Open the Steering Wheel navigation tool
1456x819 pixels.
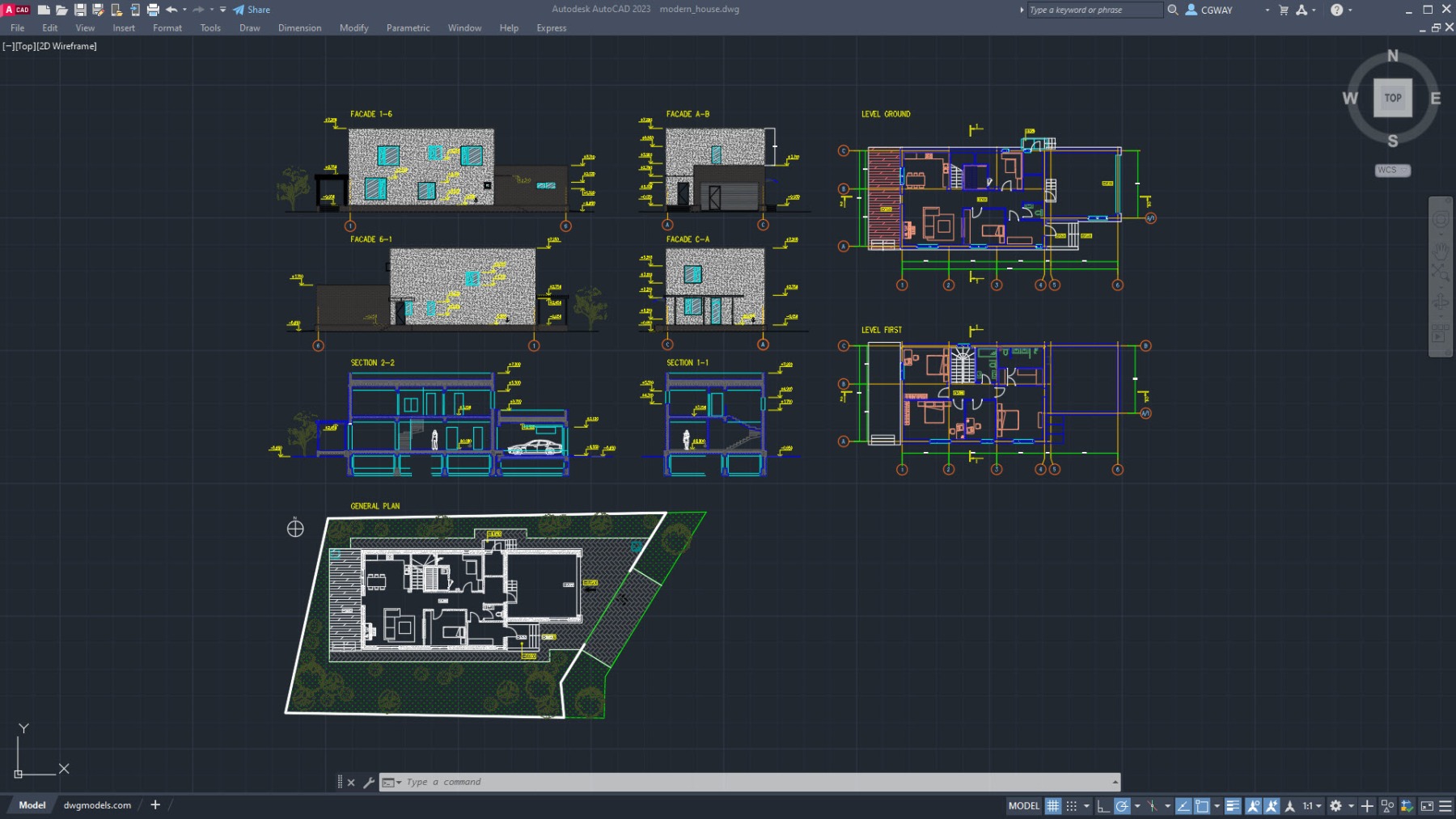point(1441,220)
